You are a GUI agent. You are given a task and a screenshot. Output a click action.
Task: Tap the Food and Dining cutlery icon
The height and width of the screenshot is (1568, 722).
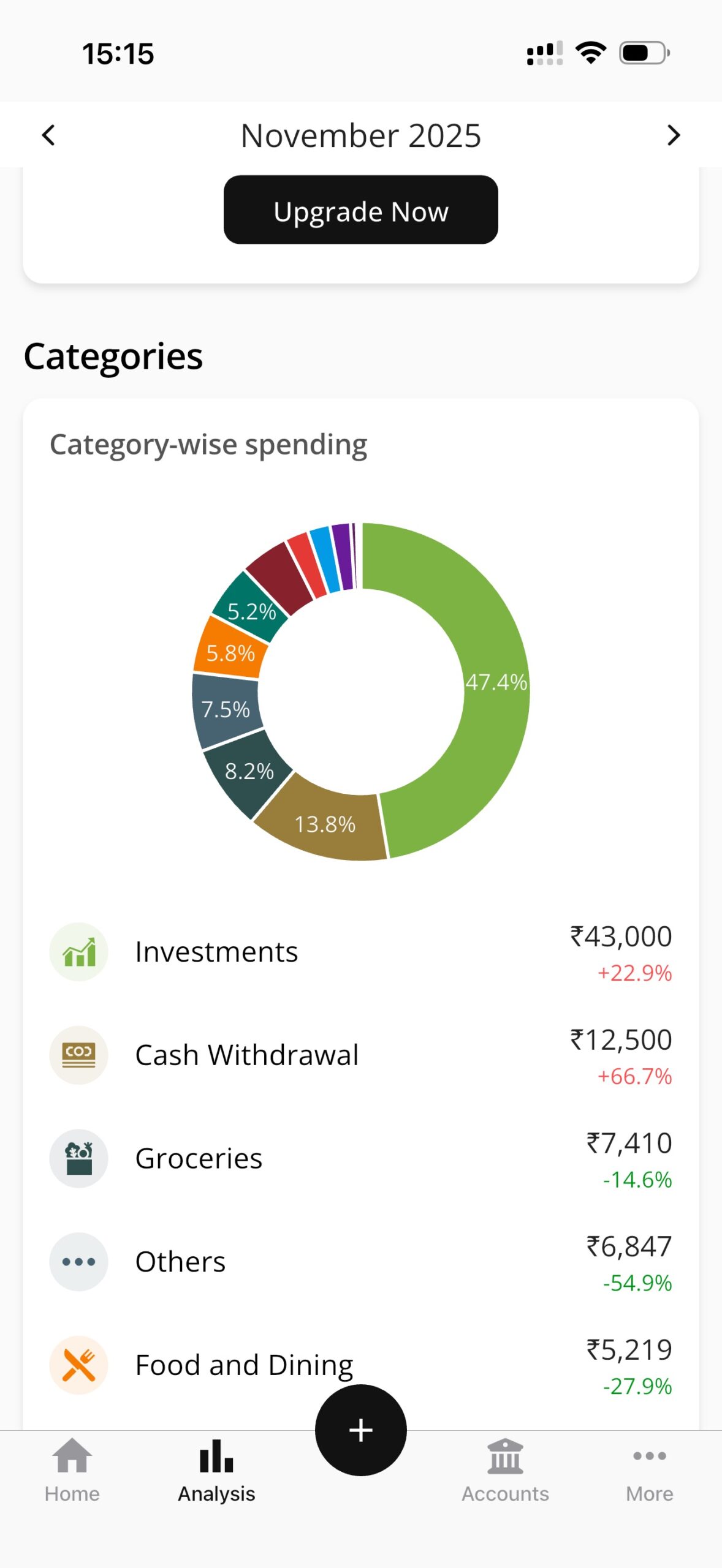[x=78, y=1365]
